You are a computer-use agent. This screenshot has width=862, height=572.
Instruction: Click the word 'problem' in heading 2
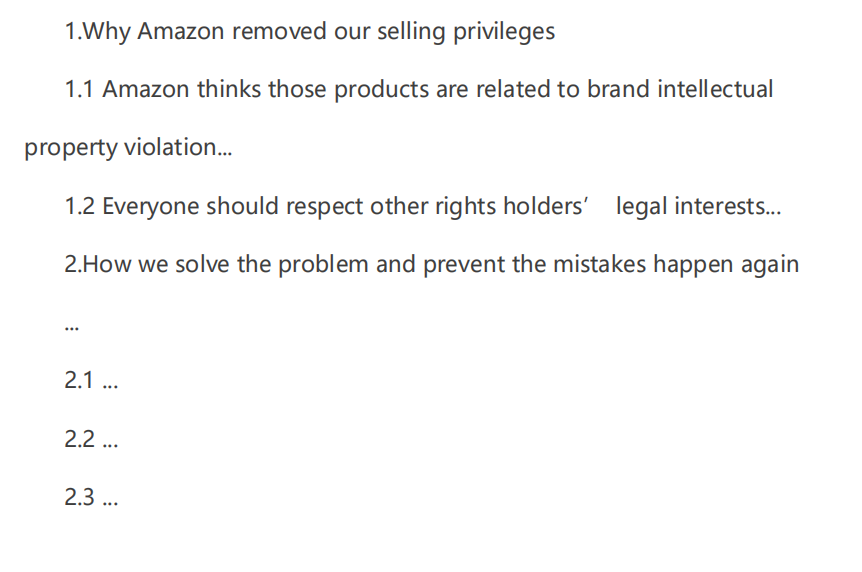coord(323,265)
